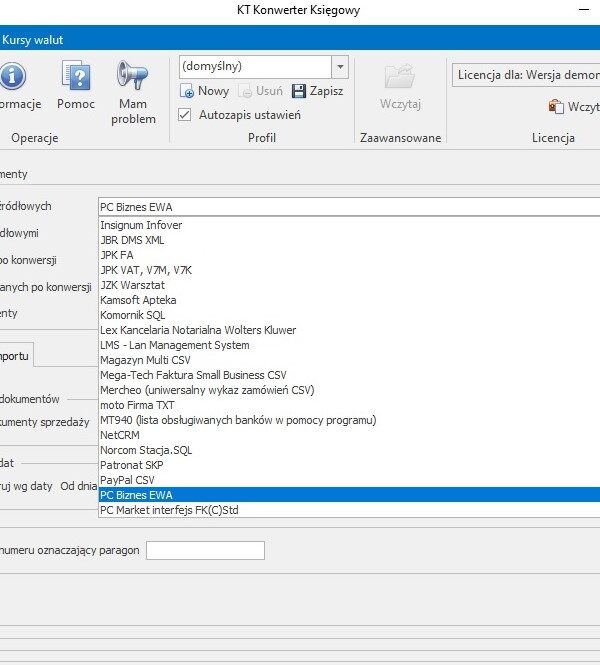600x665 pixels.
Task: Select MT940 bank list entry
Action: coord(350,420)
